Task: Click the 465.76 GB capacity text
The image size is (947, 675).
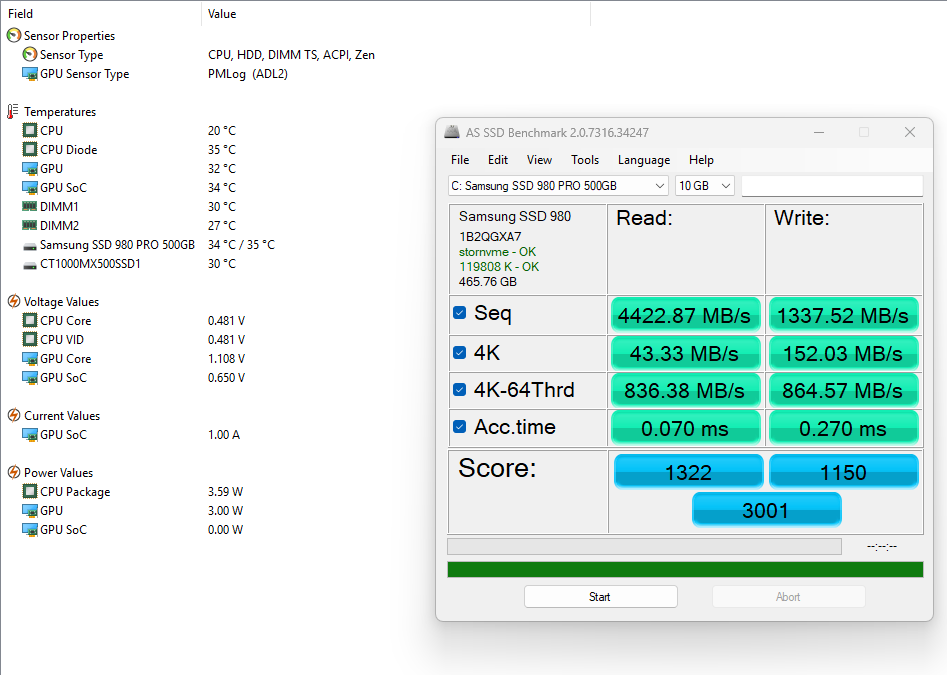Action: coord(488,282)
